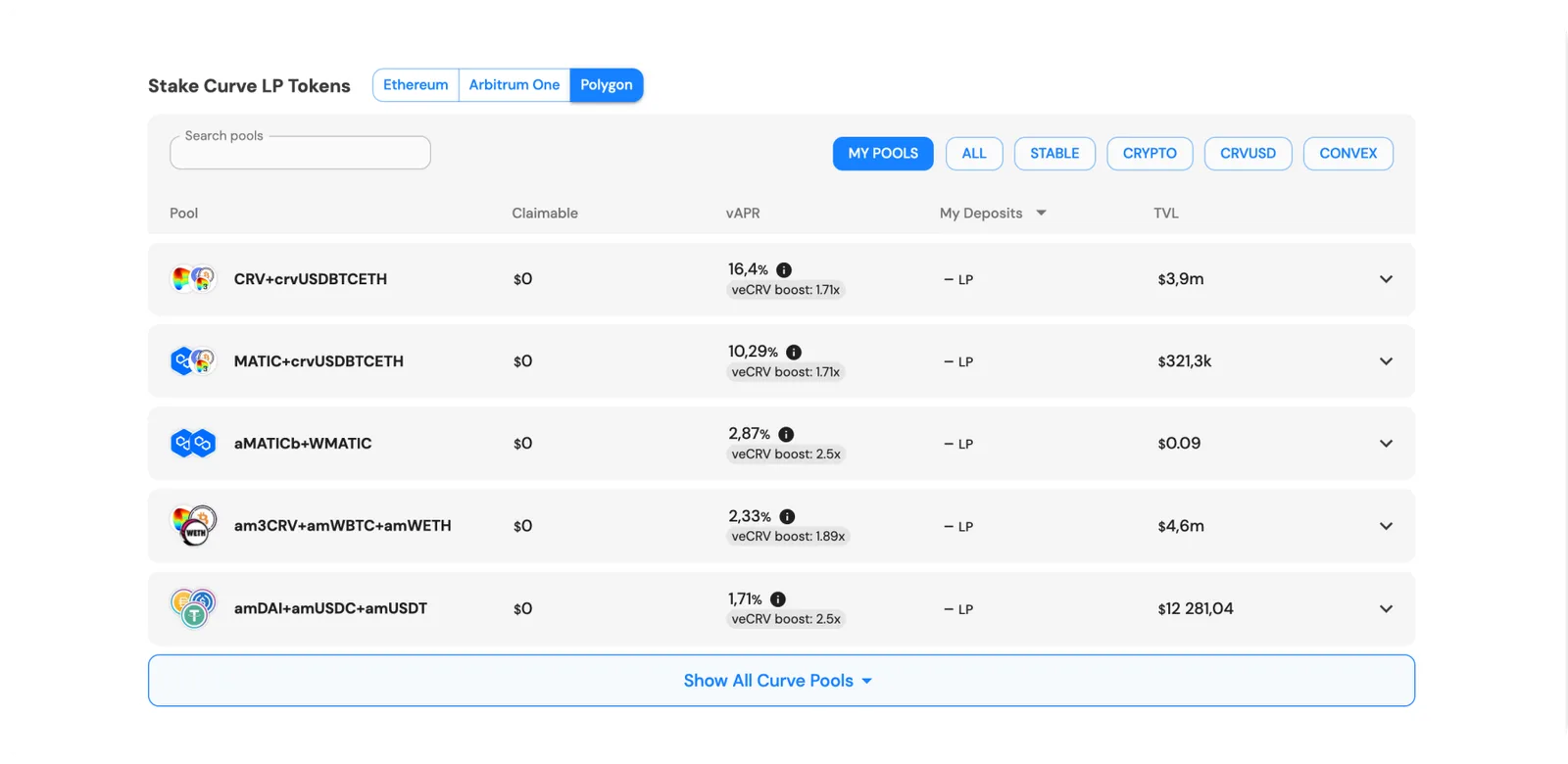
Task: Toggle the MY POOLS filter
Action: (x=883, y=154)
